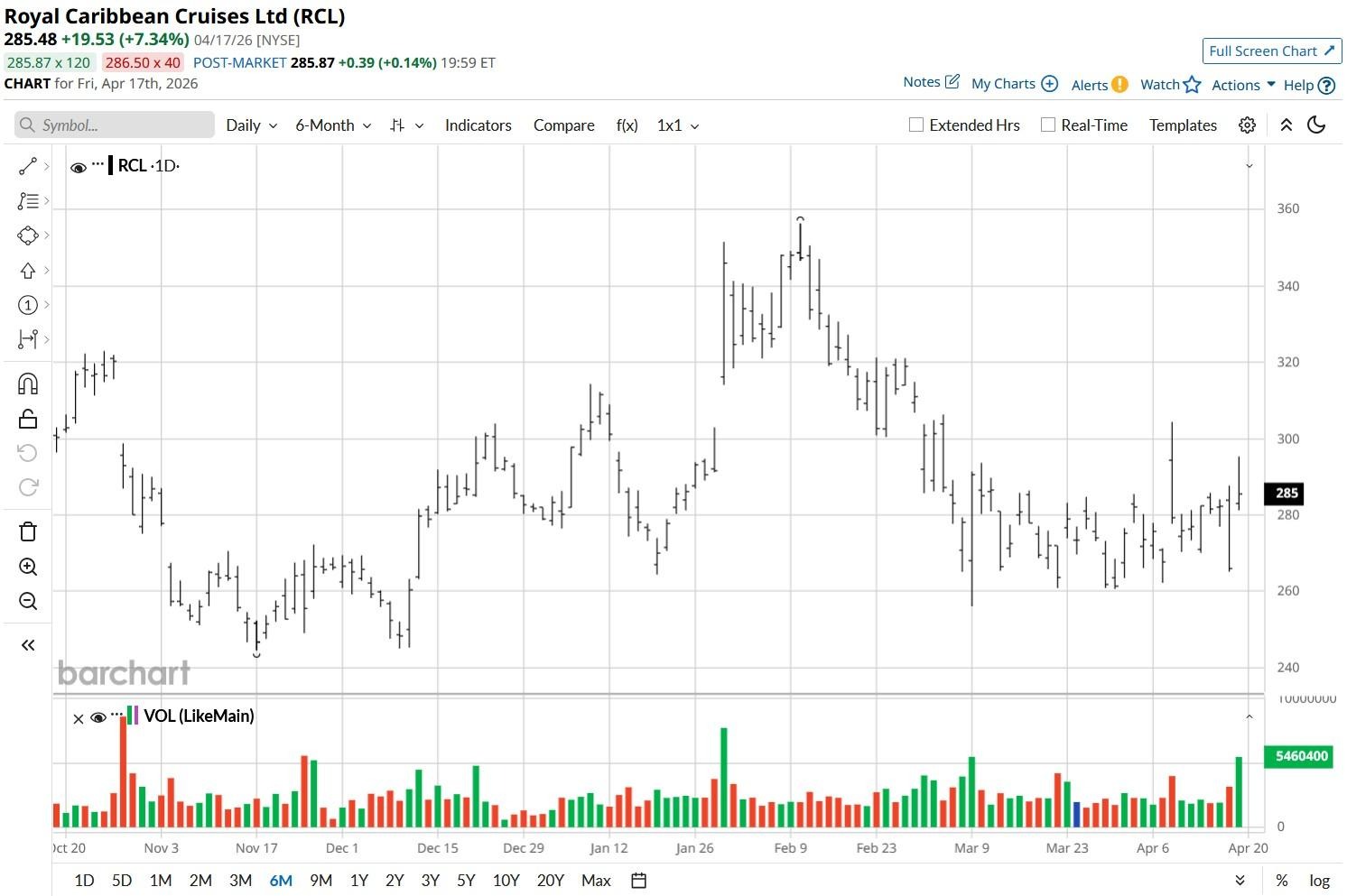Collapse the left drawing toolbar

pyautogui.click(x=28, y=645)
